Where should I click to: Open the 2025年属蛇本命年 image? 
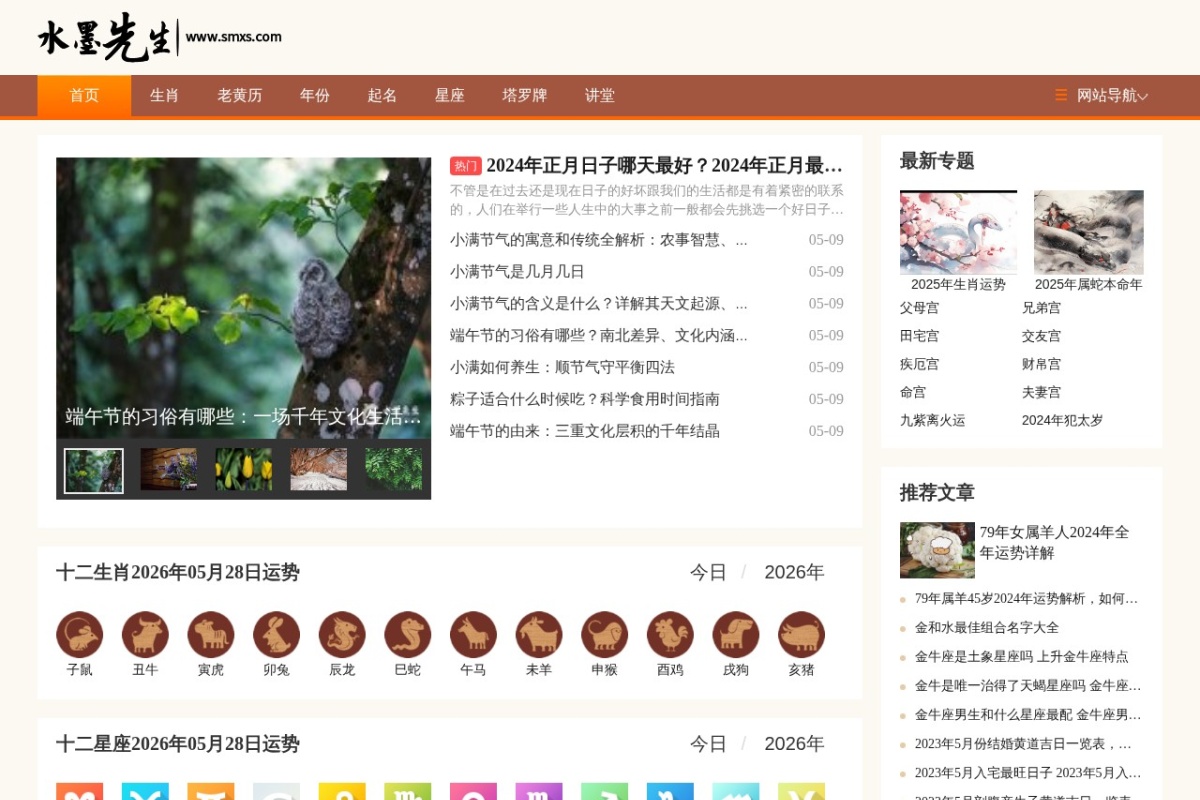click(1088, 233)
